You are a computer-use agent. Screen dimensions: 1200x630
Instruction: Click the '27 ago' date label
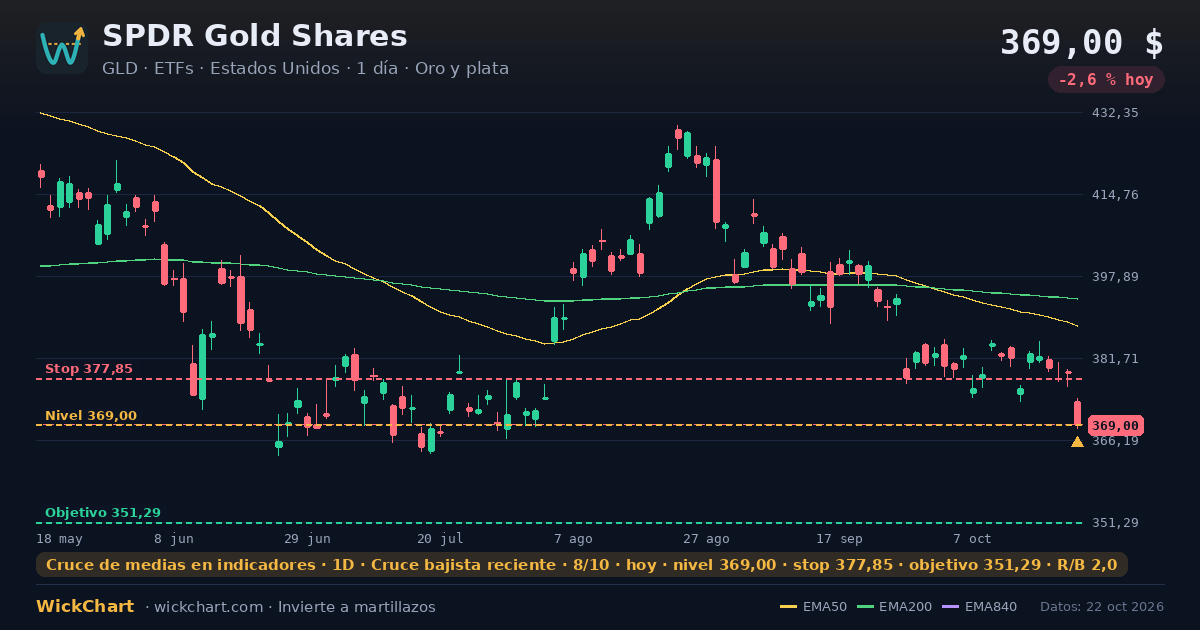click(x=706, y=538)
